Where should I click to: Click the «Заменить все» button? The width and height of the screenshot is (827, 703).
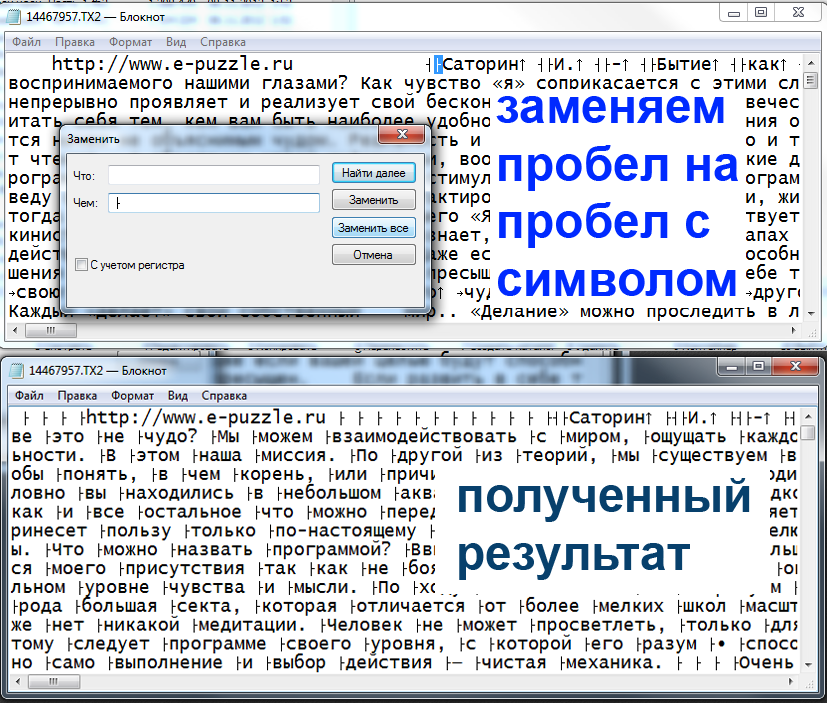(x=372, y=227)
